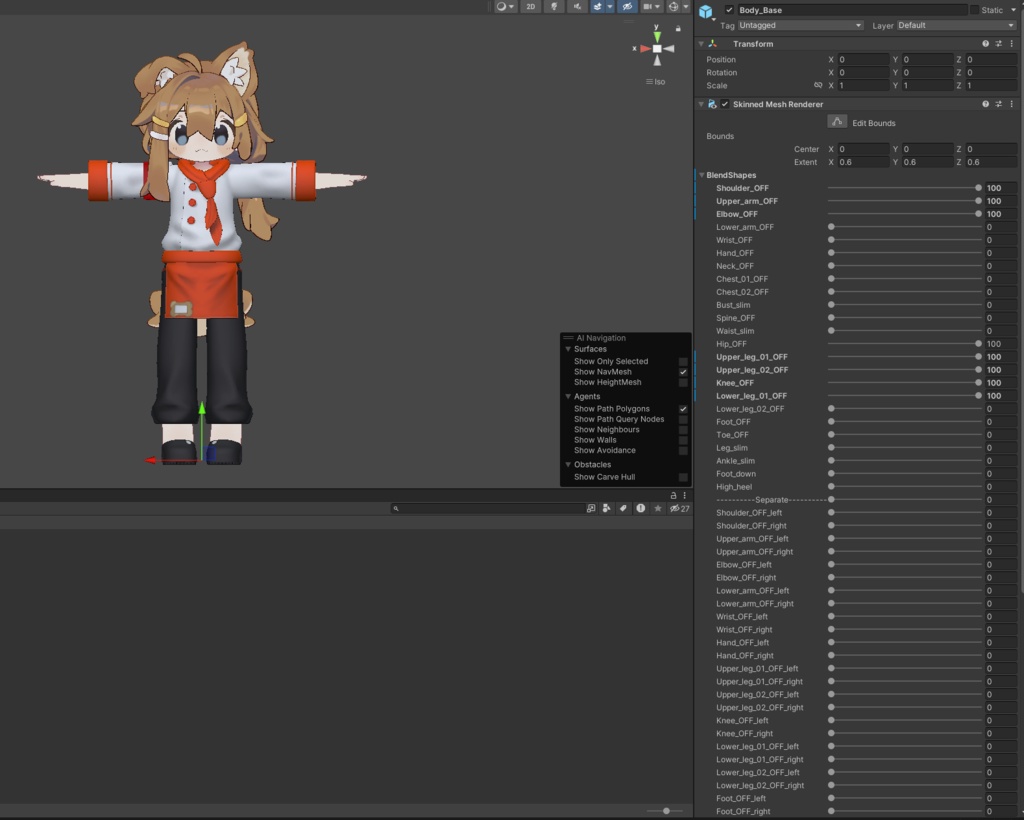Open Skinned Mesh Renderer help icon
This screenshot has width=1024, height=820.
(x=985, y=104)
